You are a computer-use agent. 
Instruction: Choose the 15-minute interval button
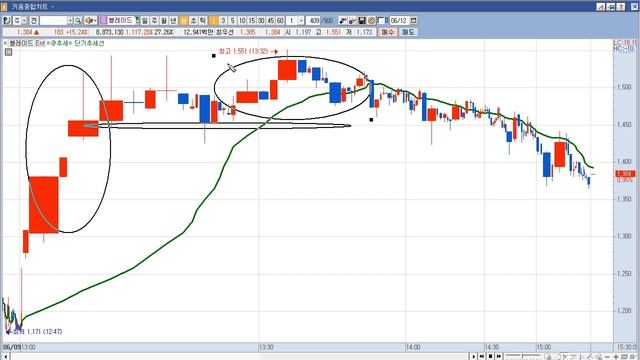coord(251,20)
